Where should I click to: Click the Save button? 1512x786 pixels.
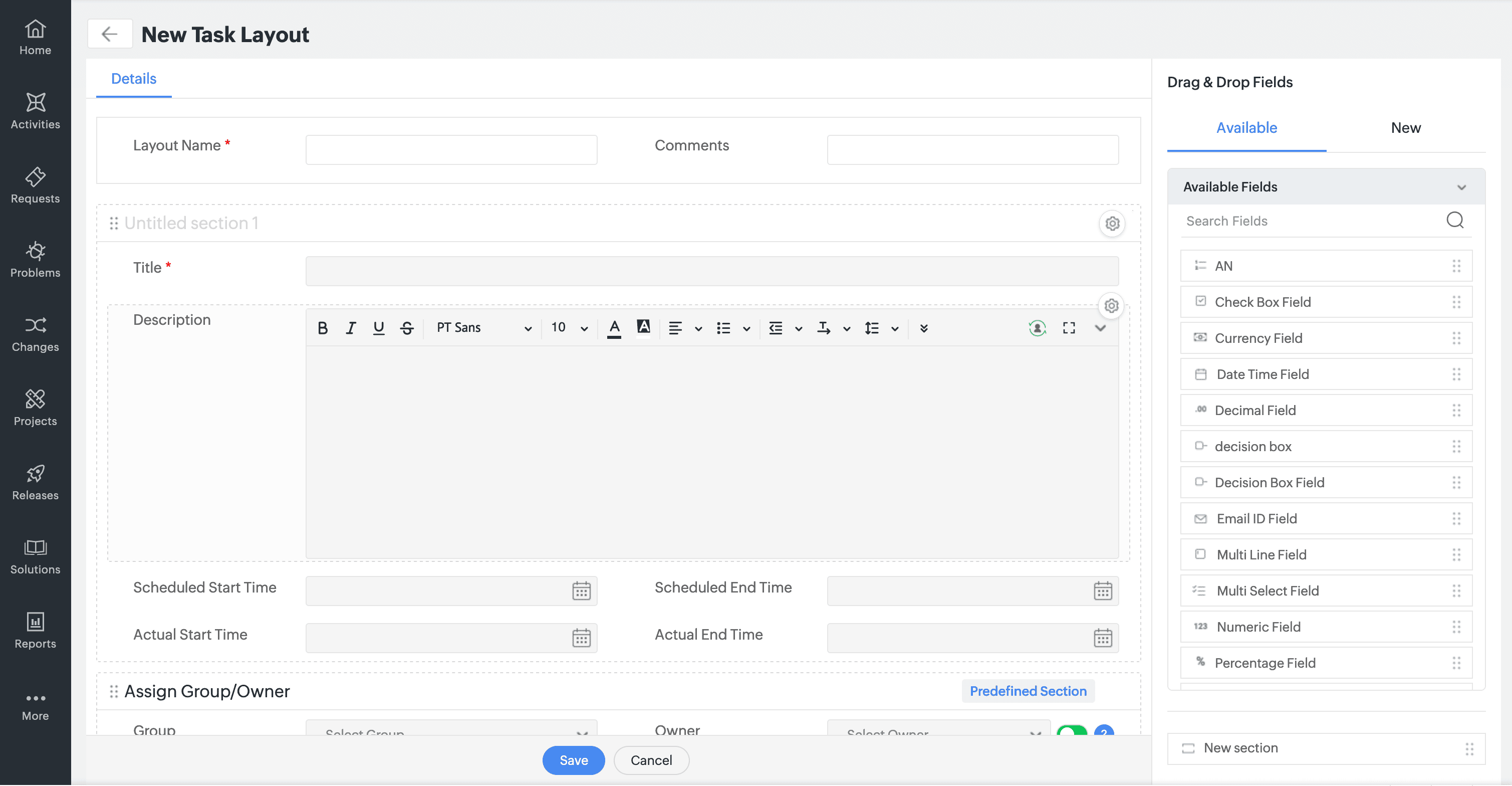(573, 760)
